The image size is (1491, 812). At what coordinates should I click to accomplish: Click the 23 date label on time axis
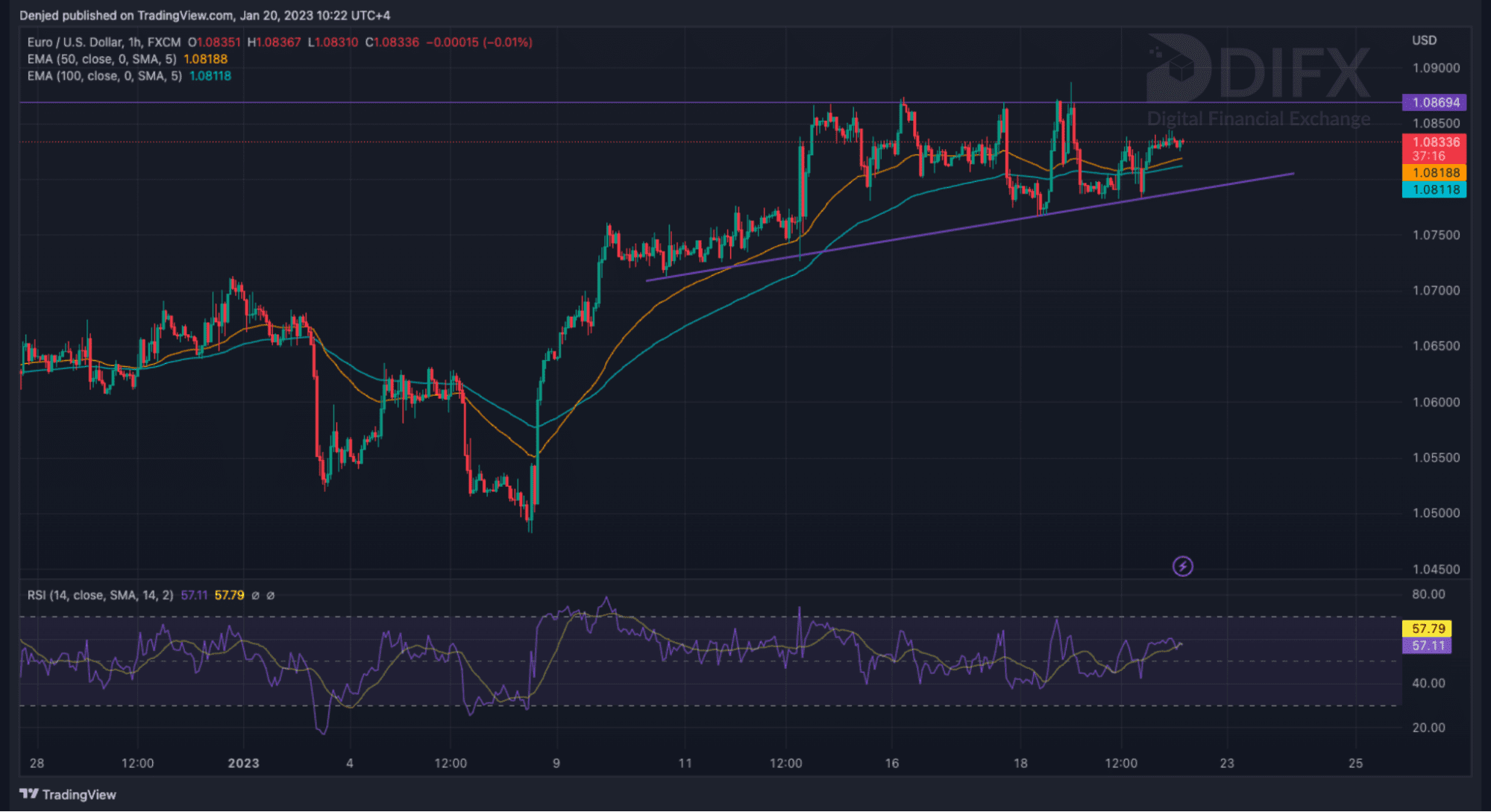coord(1226,763)
